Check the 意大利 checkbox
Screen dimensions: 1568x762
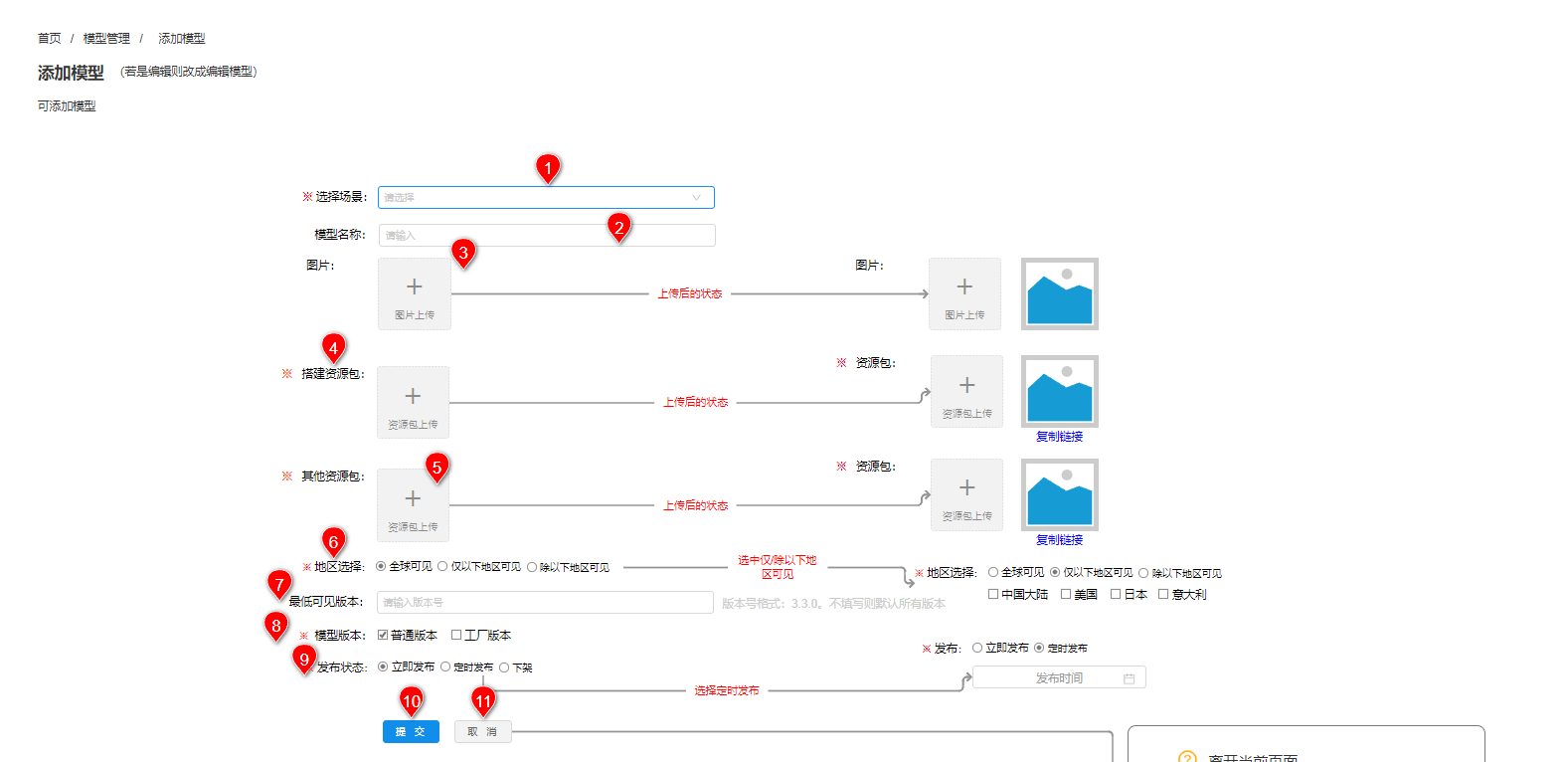click(1163, 594)
